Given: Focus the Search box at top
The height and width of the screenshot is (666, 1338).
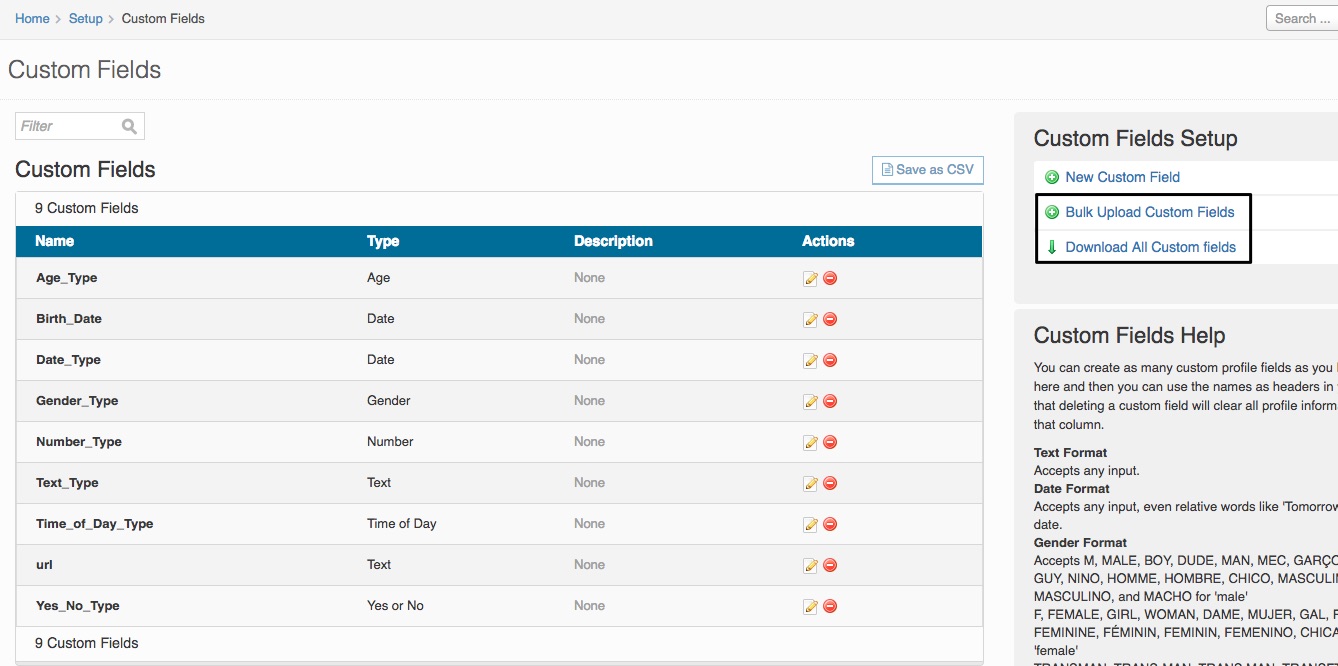Looking at the screenshot, I should [1302, 18].
